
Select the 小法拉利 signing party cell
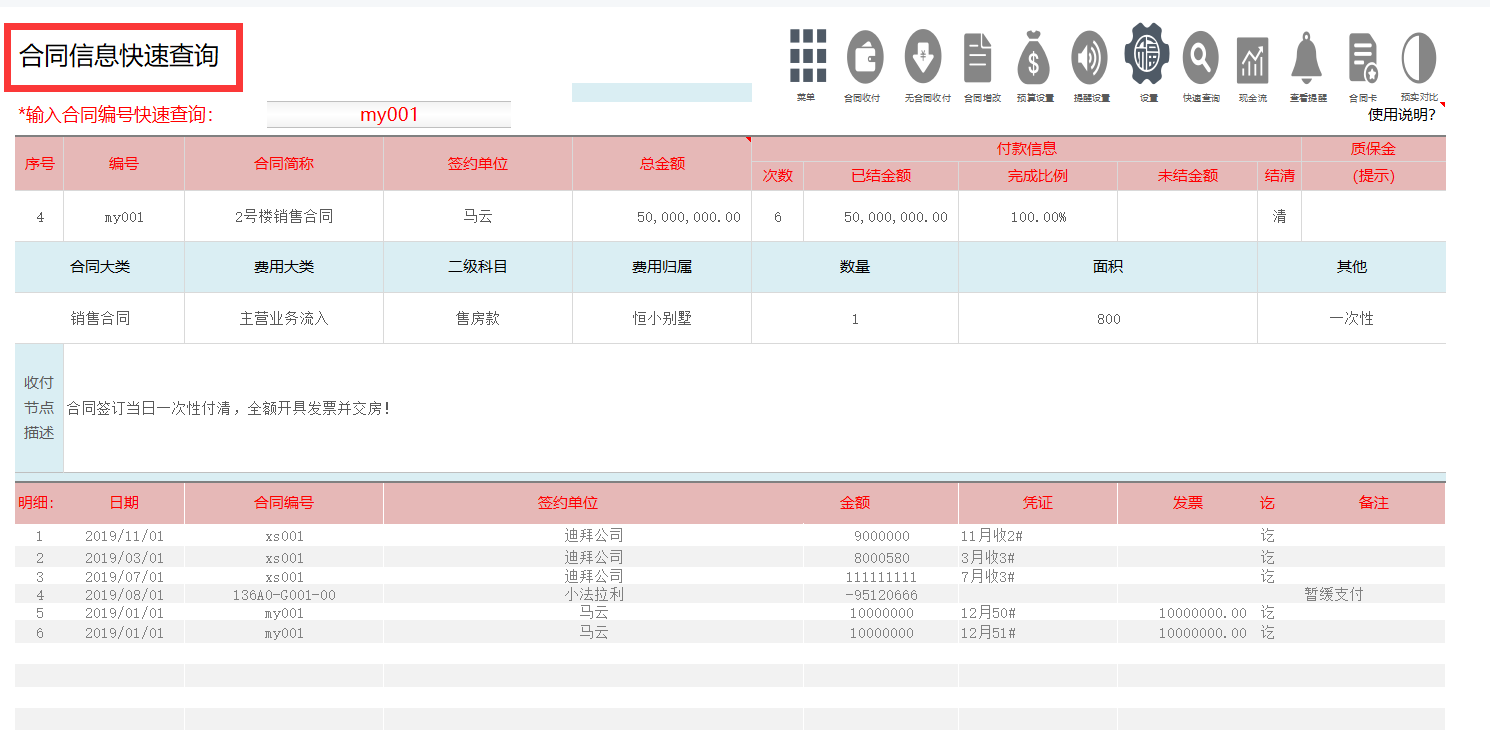tap(593, 595)
